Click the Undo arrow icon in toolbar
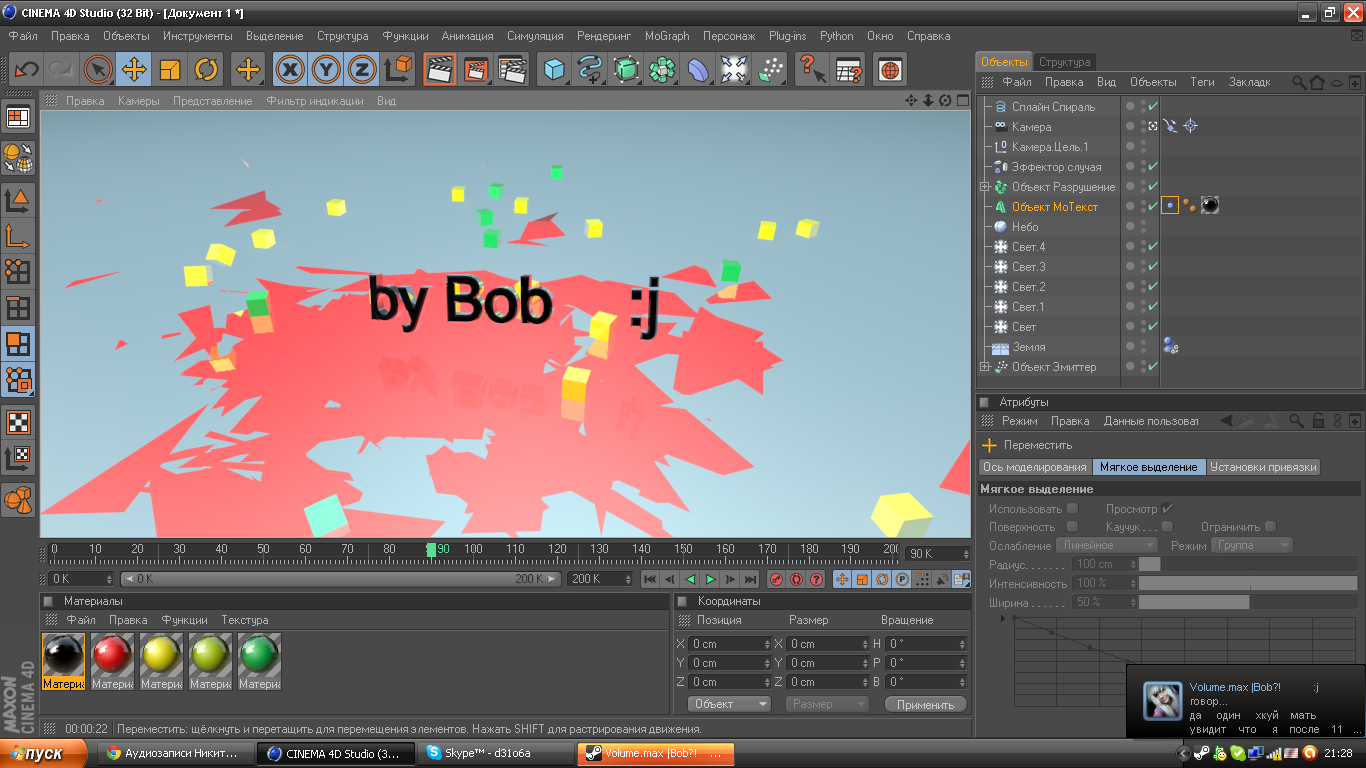The width and height of the screenshot is (1366, 768). pyautogui.click(x=26, y=69)
